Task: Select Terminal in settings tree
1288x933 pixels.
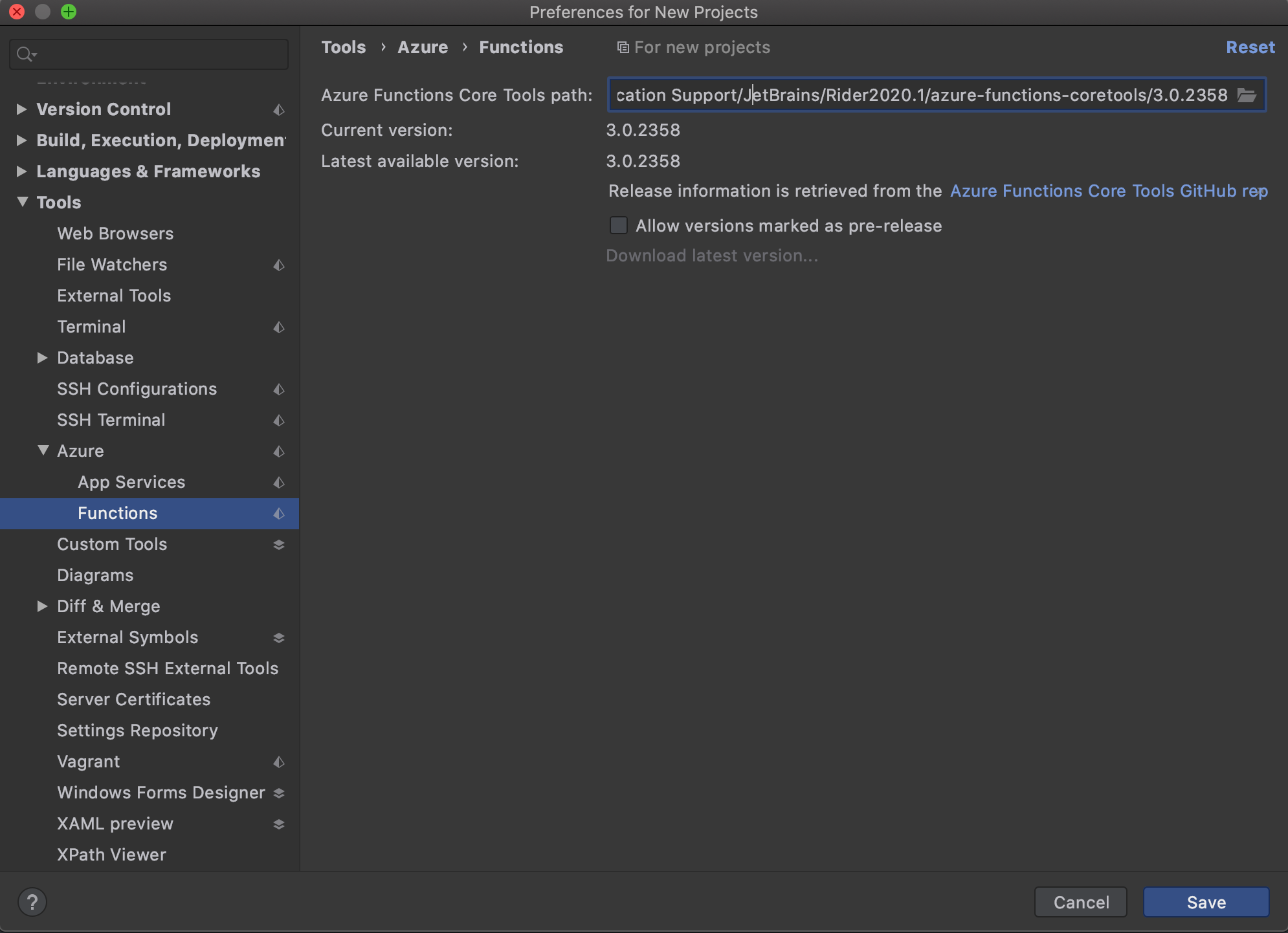Action: pos(91,327)
